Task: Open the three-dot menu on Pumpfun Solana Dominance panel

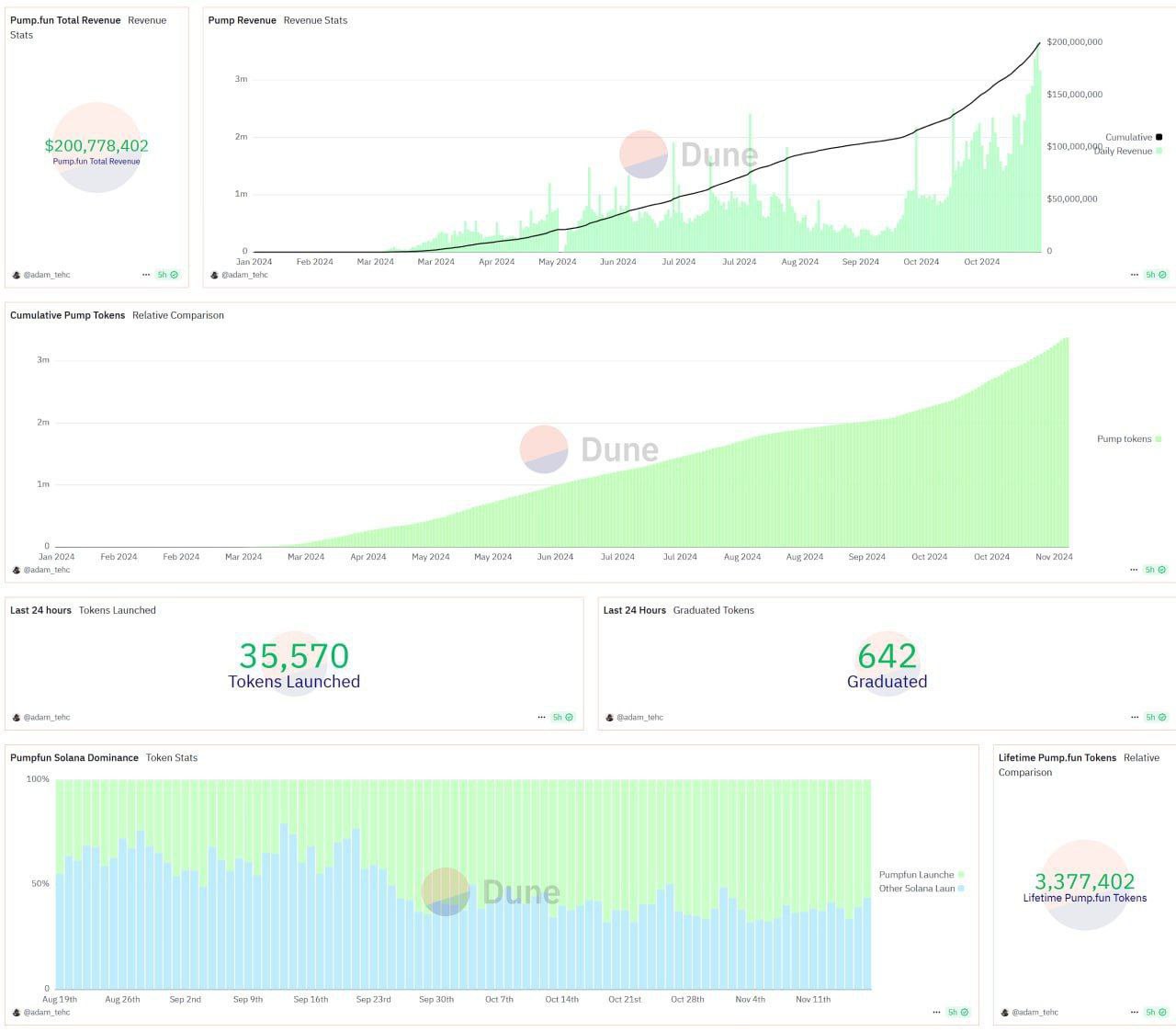Action: click(x=937, y=1012)
